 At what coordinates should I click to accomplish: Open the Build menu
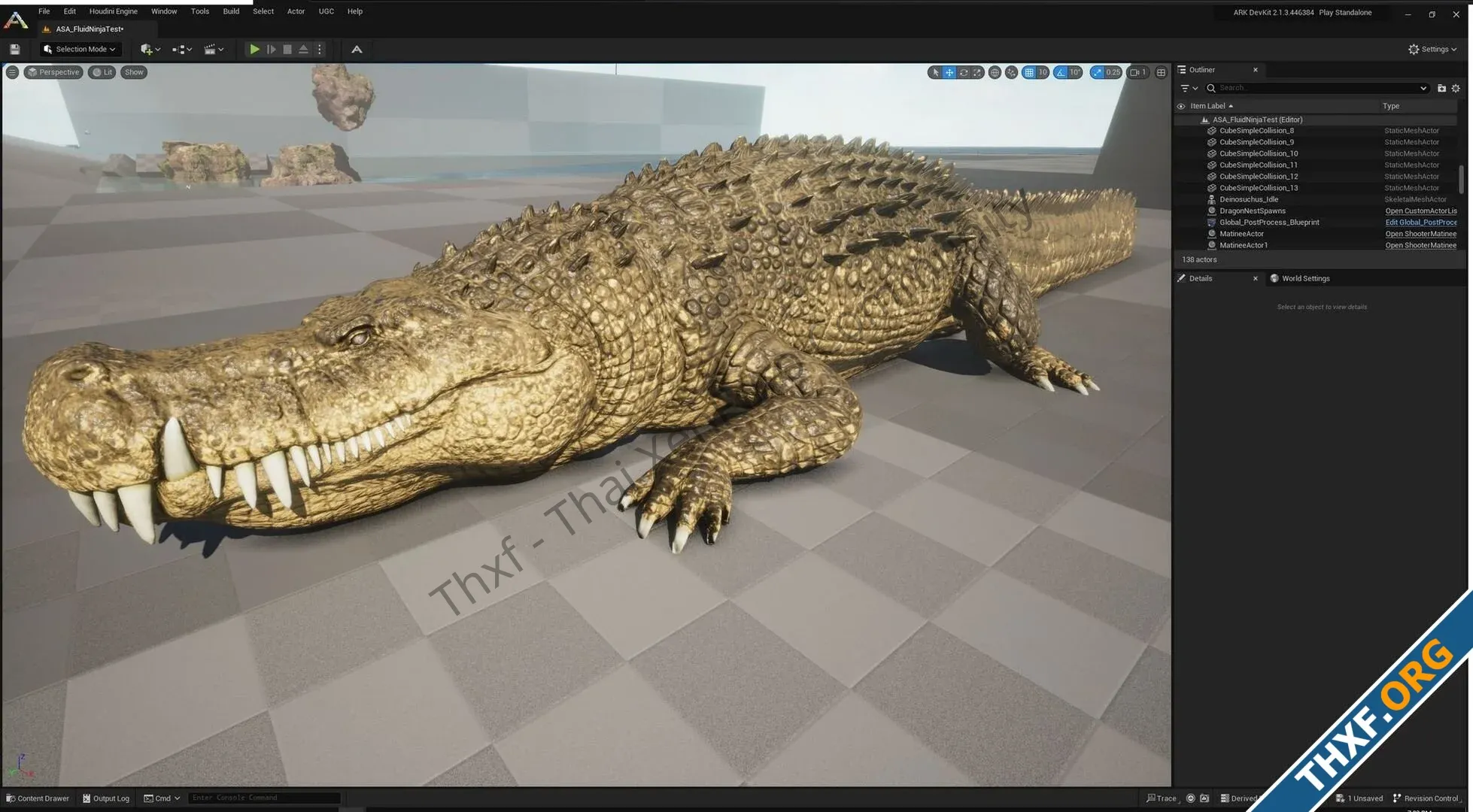[x=231, y=11]
